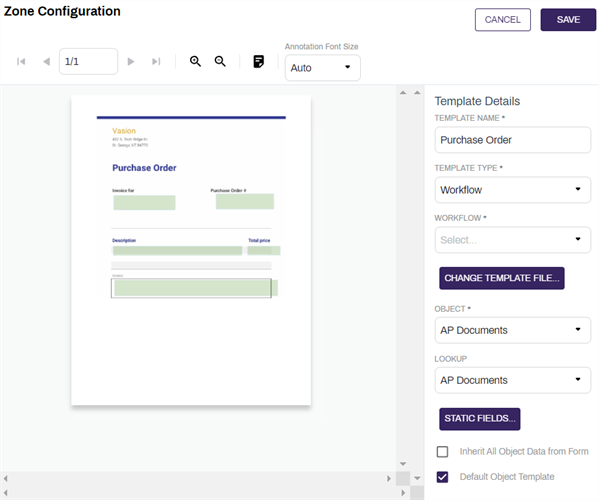Click the Template Details heading

(x=477, y=101)
